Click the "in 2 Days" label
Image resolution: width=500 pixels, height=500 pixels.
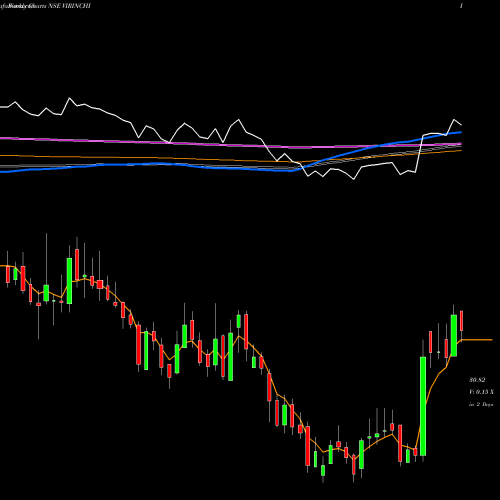point(481,404)
